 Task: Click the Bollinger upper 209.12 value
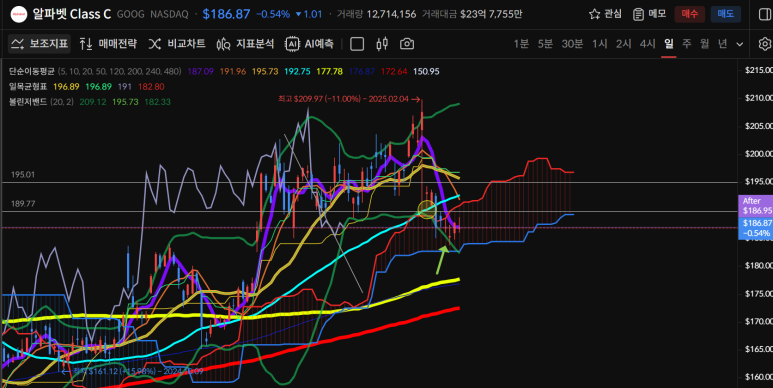tap(93, 102)
